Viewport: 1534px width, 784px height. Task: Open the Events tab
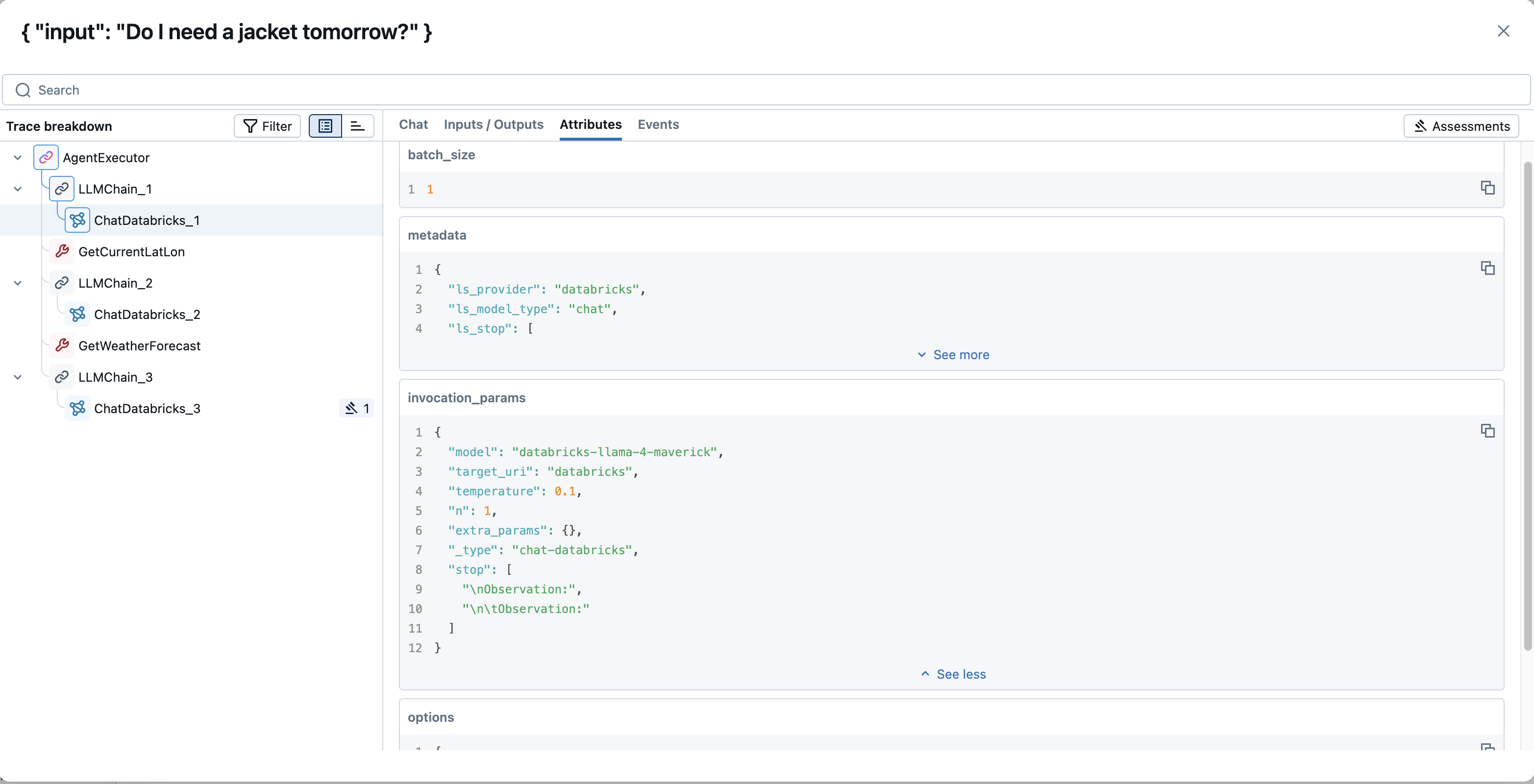[x=658, y=124]
